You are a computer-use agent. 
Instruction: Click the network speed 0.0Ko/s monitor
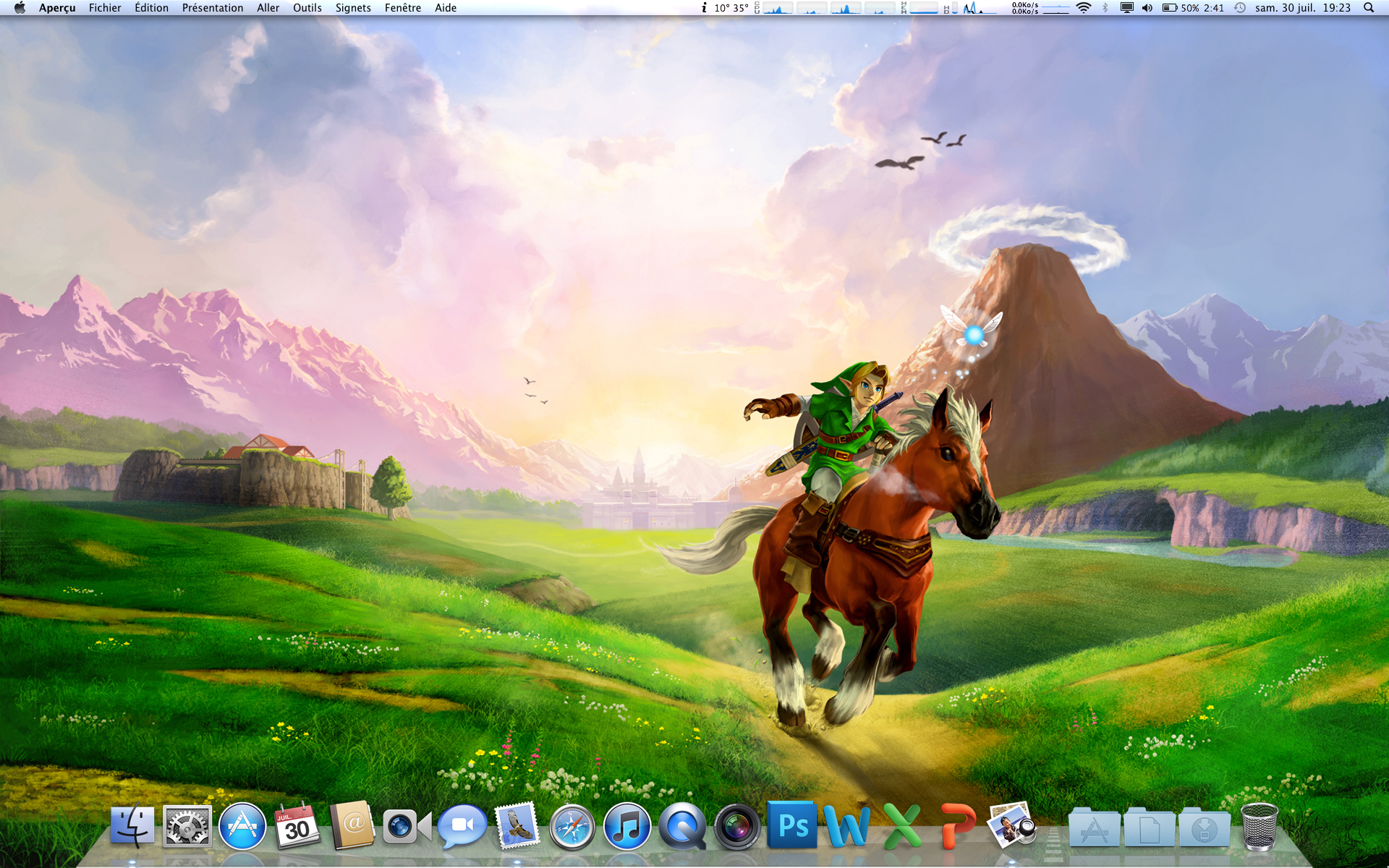[x=1040, y=8]
